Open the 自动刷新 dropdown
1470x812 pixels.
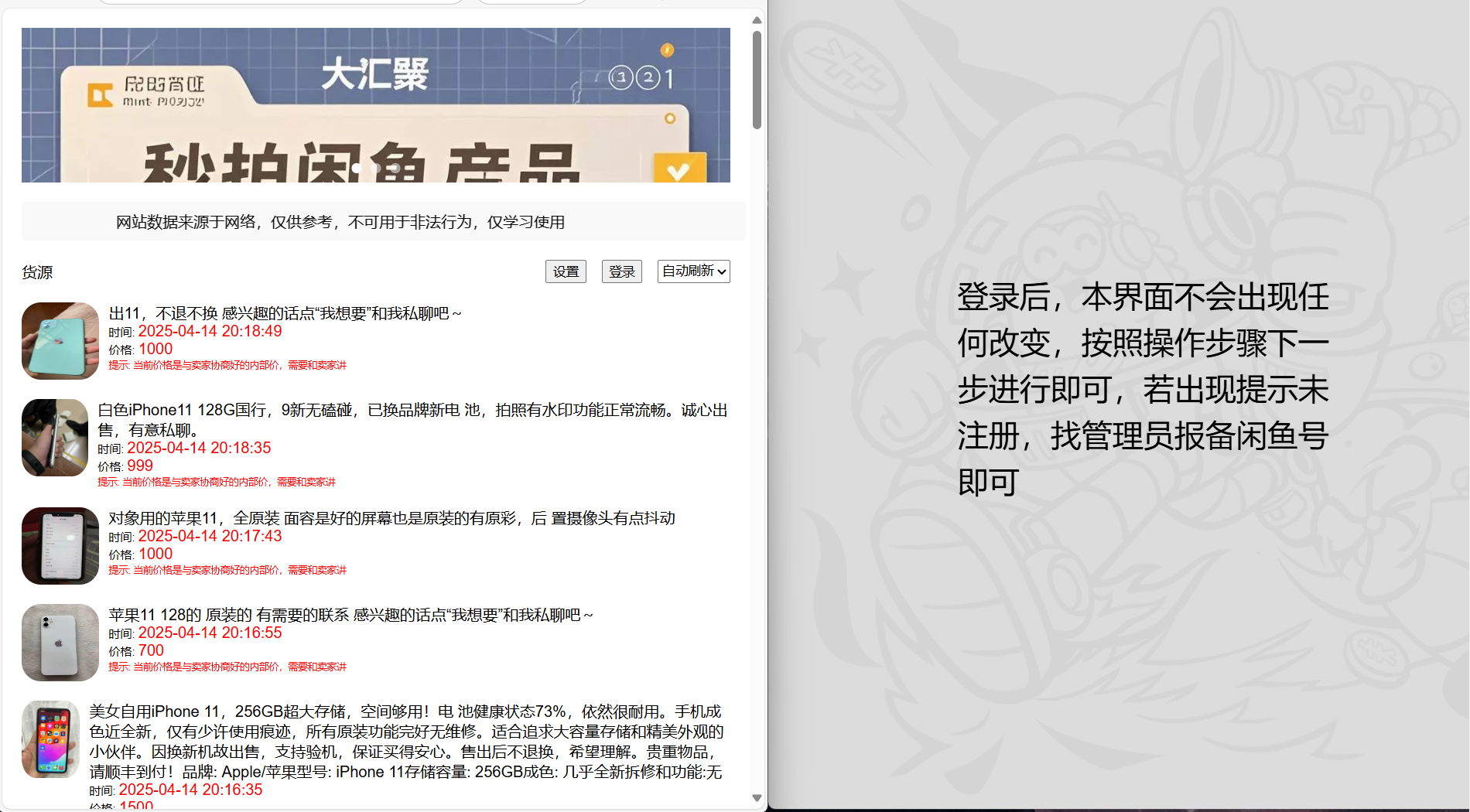coord(694,271)
